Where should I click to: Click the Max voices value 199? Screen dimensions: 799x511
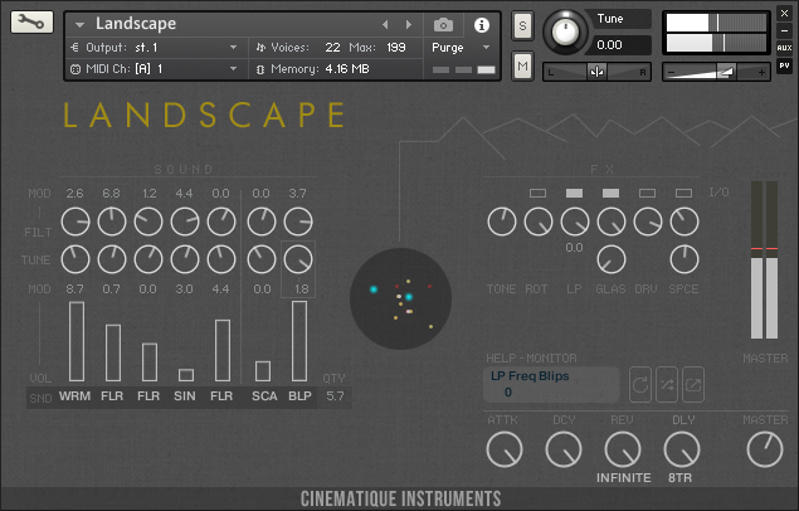[396, 47]
